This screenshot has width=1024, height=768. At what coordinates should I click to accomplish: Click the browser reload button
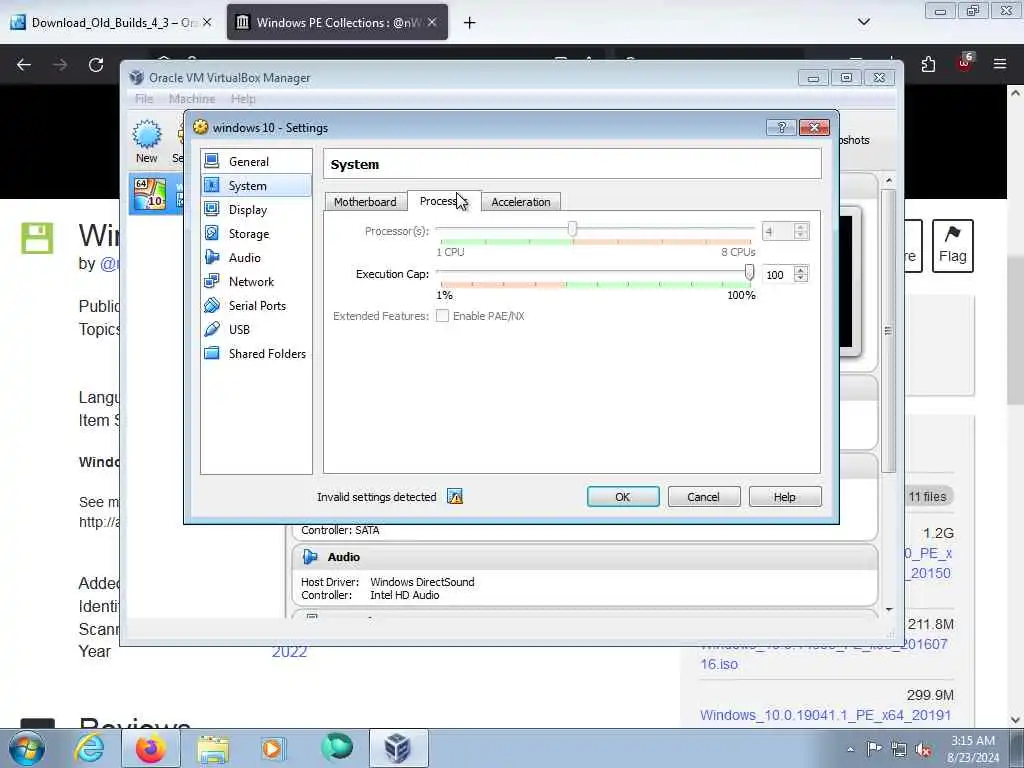pyautogui.click(x=96, y=64)
